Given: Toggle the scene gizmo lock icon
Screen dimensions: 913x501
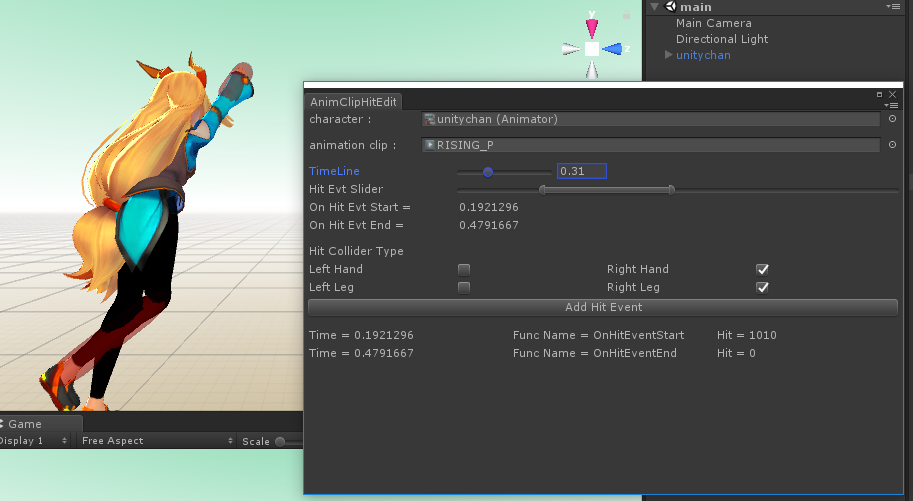Looking at the screenshot, I should [627, 15].
